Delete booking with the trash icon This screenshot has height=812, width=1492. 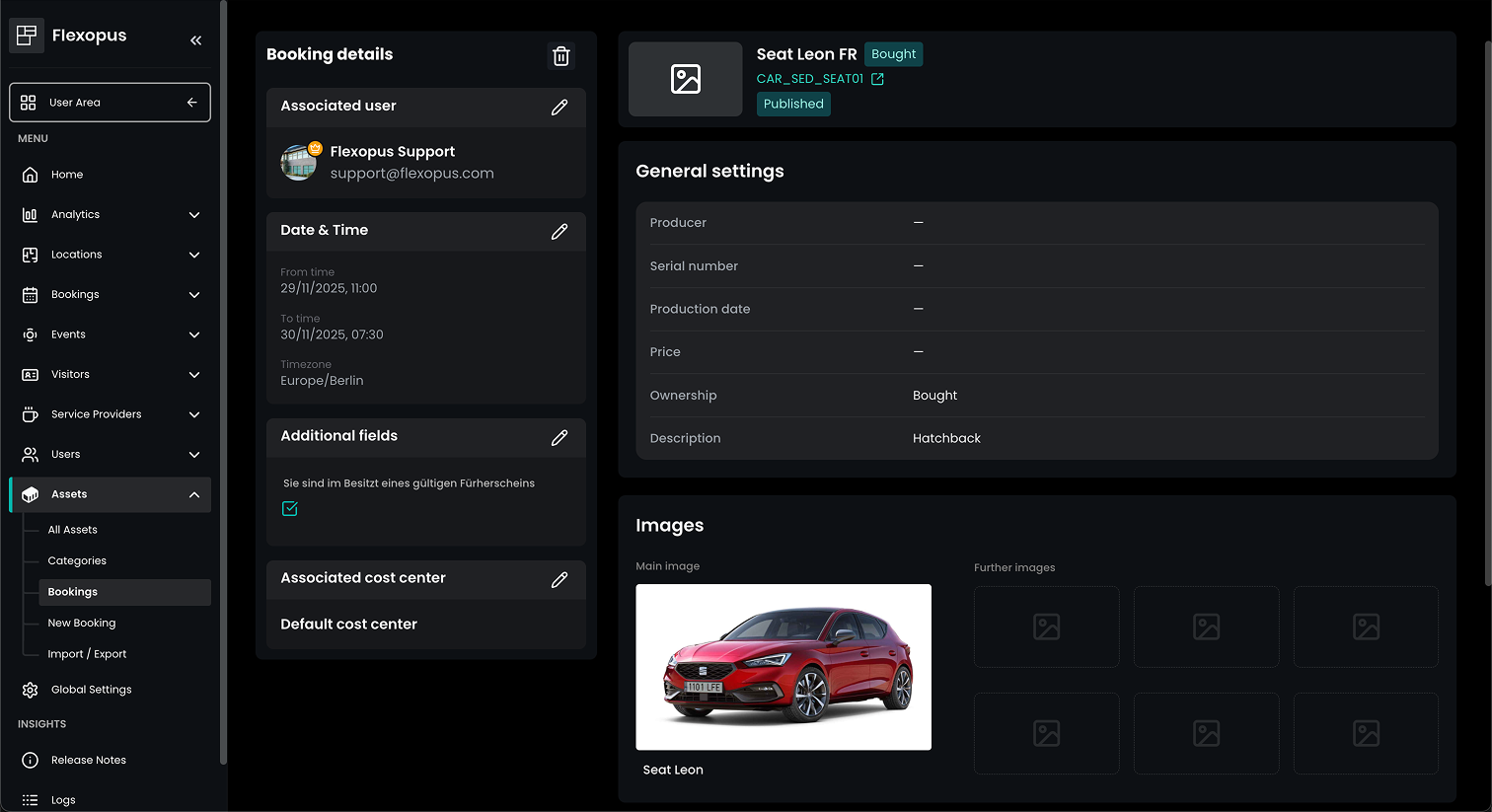[560, 56]
